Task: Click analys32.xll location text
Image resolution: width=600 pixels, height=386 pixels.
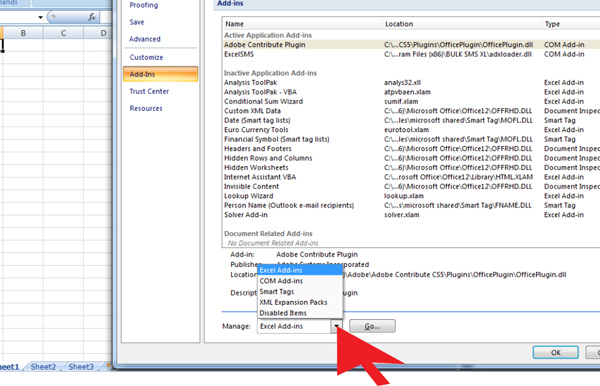Action: pyautogui.click(x=402, y=83)
